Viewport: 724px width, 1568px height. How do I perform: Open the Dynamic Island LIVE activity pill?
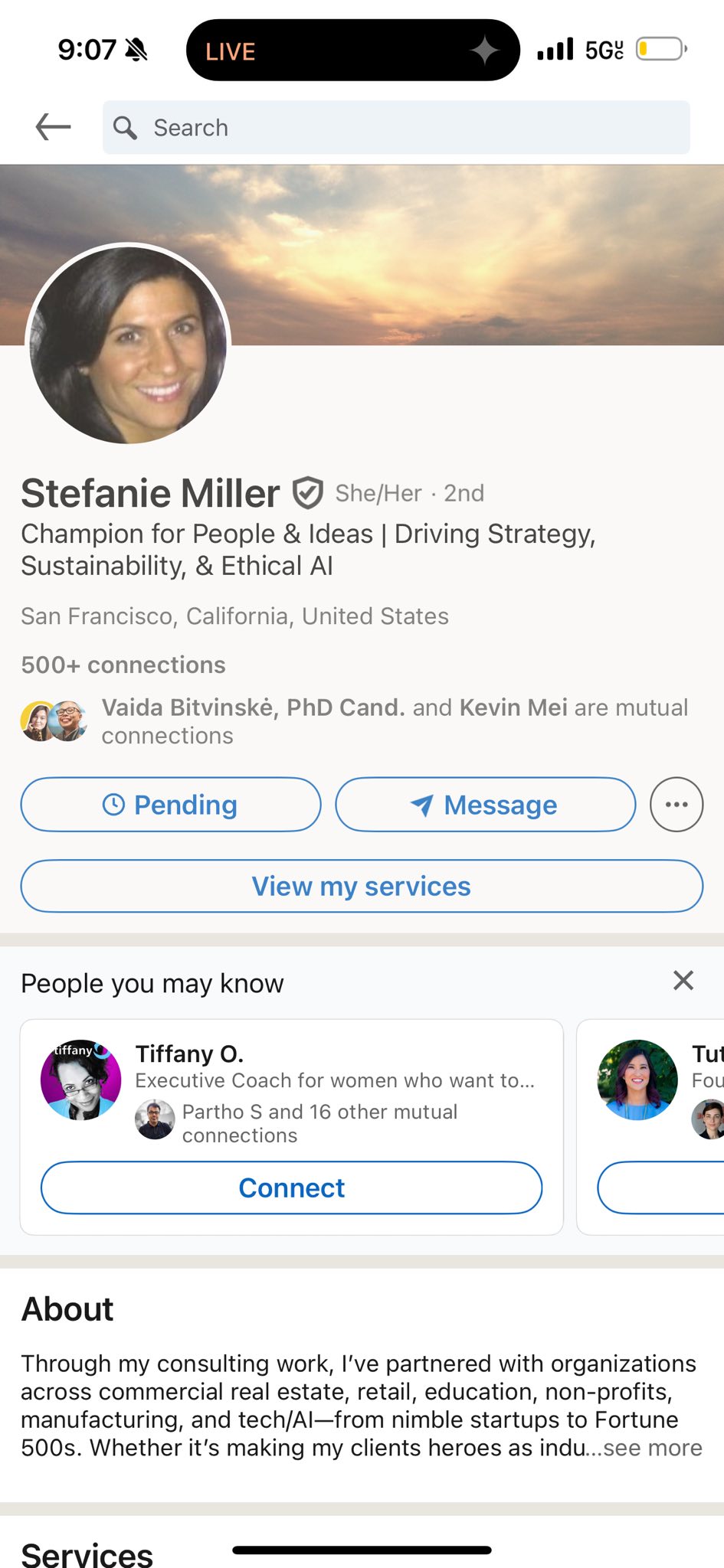(353, 51)
